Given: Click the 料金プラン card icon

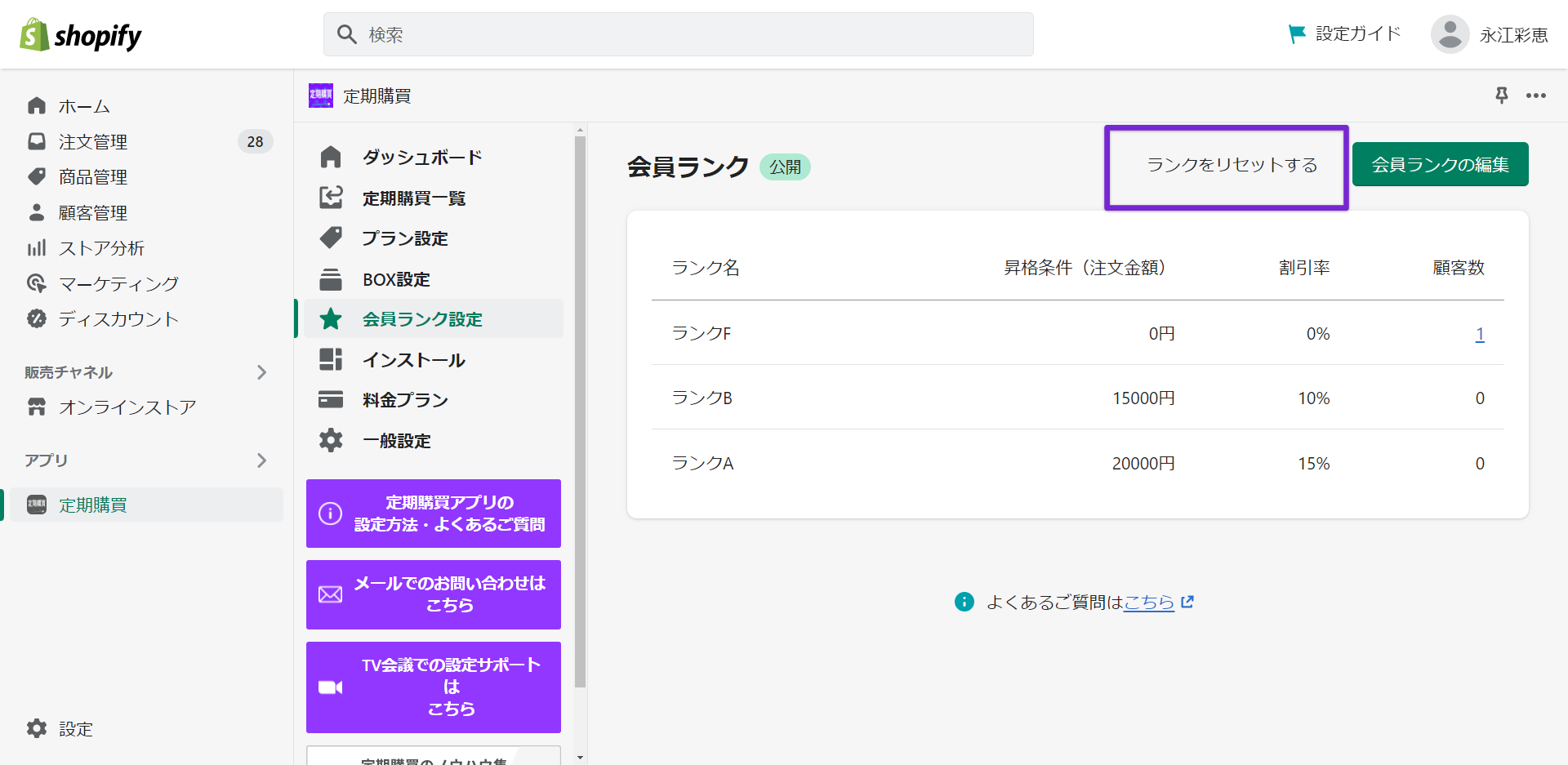Looking at the screenshot, I should tap(331, 400).
